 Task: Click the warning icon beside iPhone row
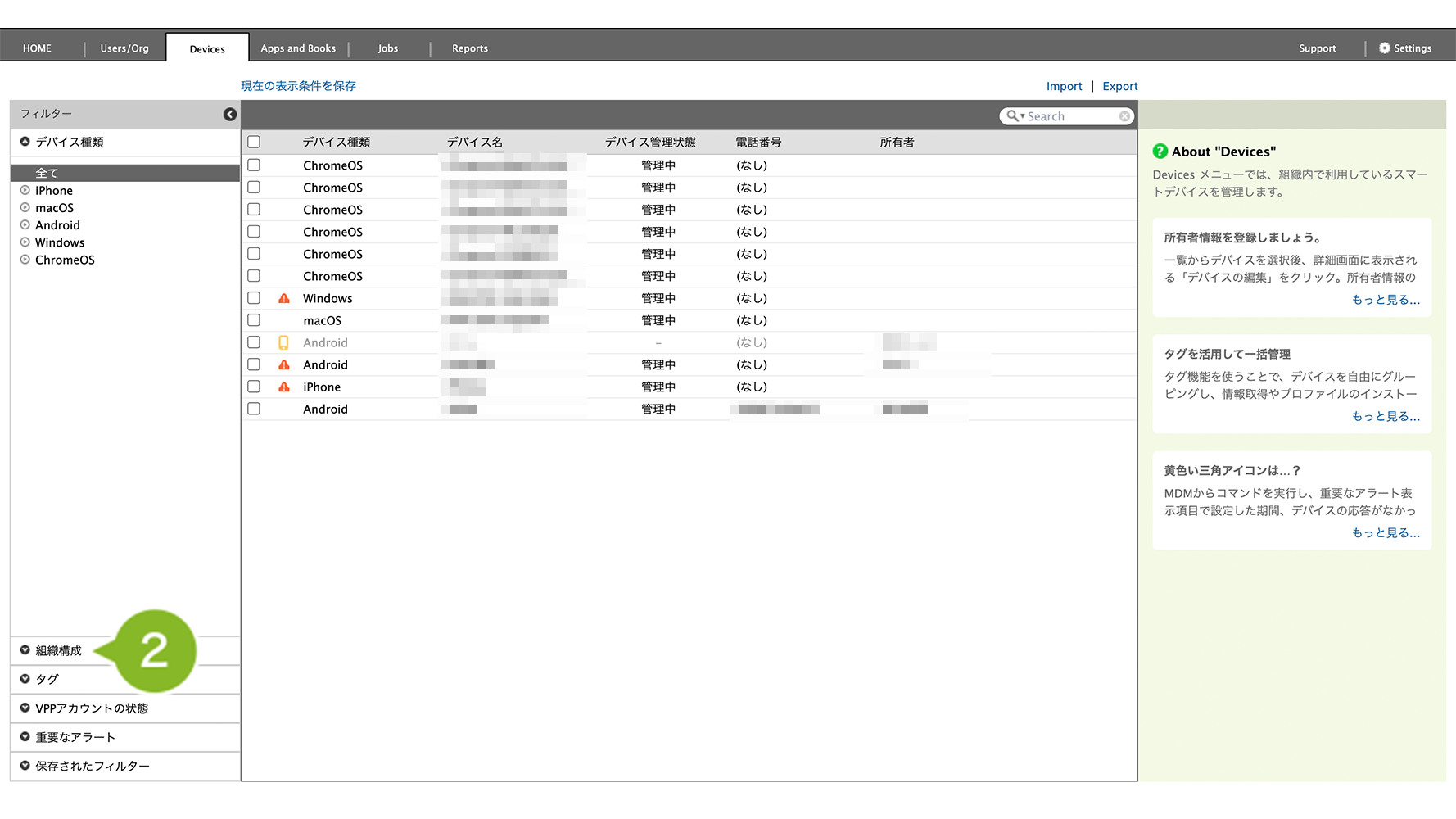click(284, 387)
